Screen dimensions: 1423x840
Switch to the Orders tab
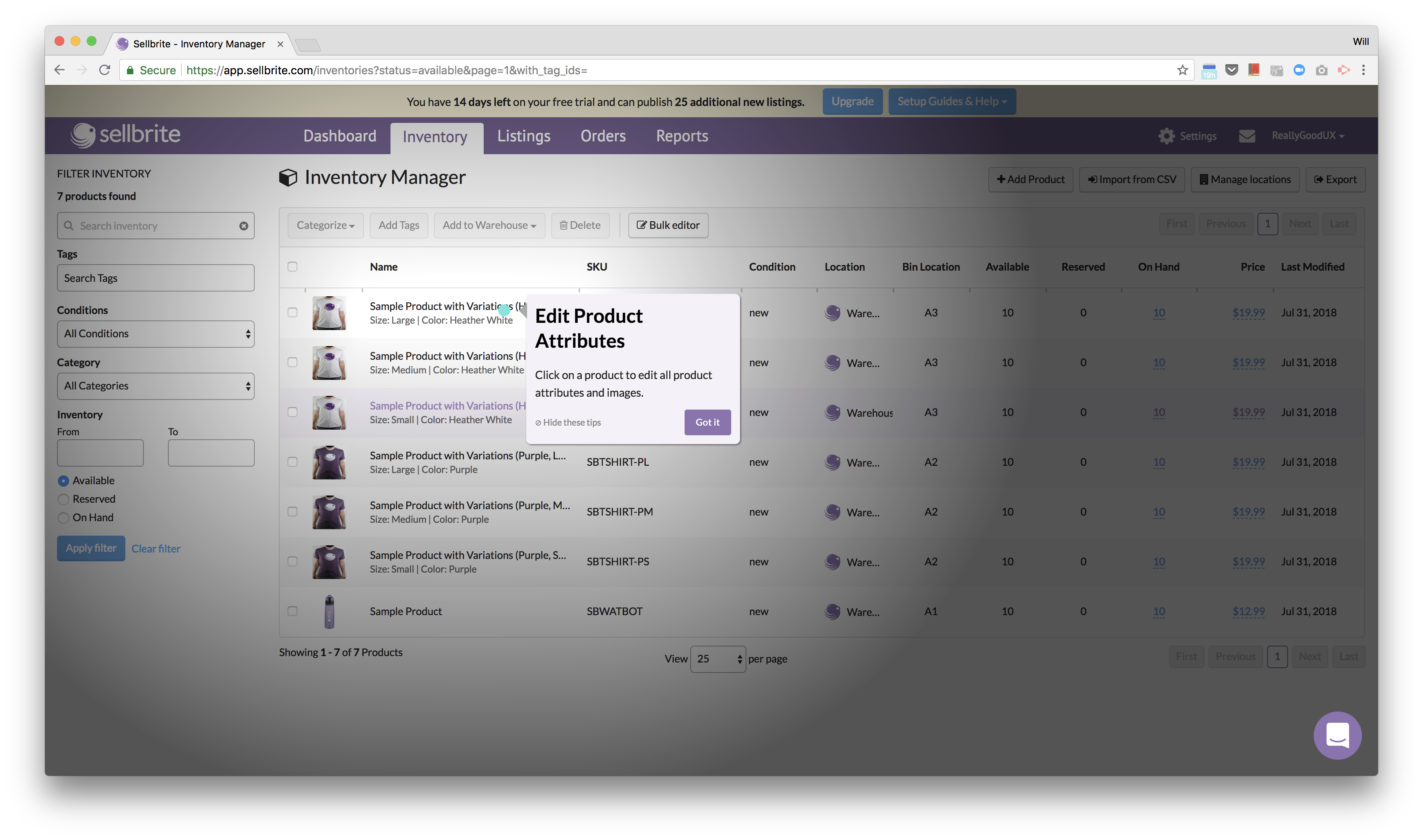tap(603, 136)
